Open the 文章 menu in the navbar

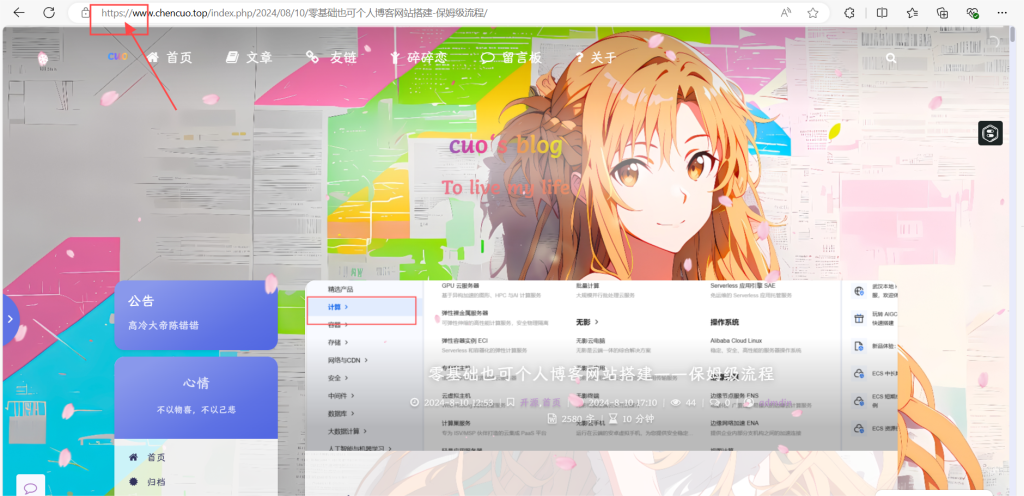point(249,58)
